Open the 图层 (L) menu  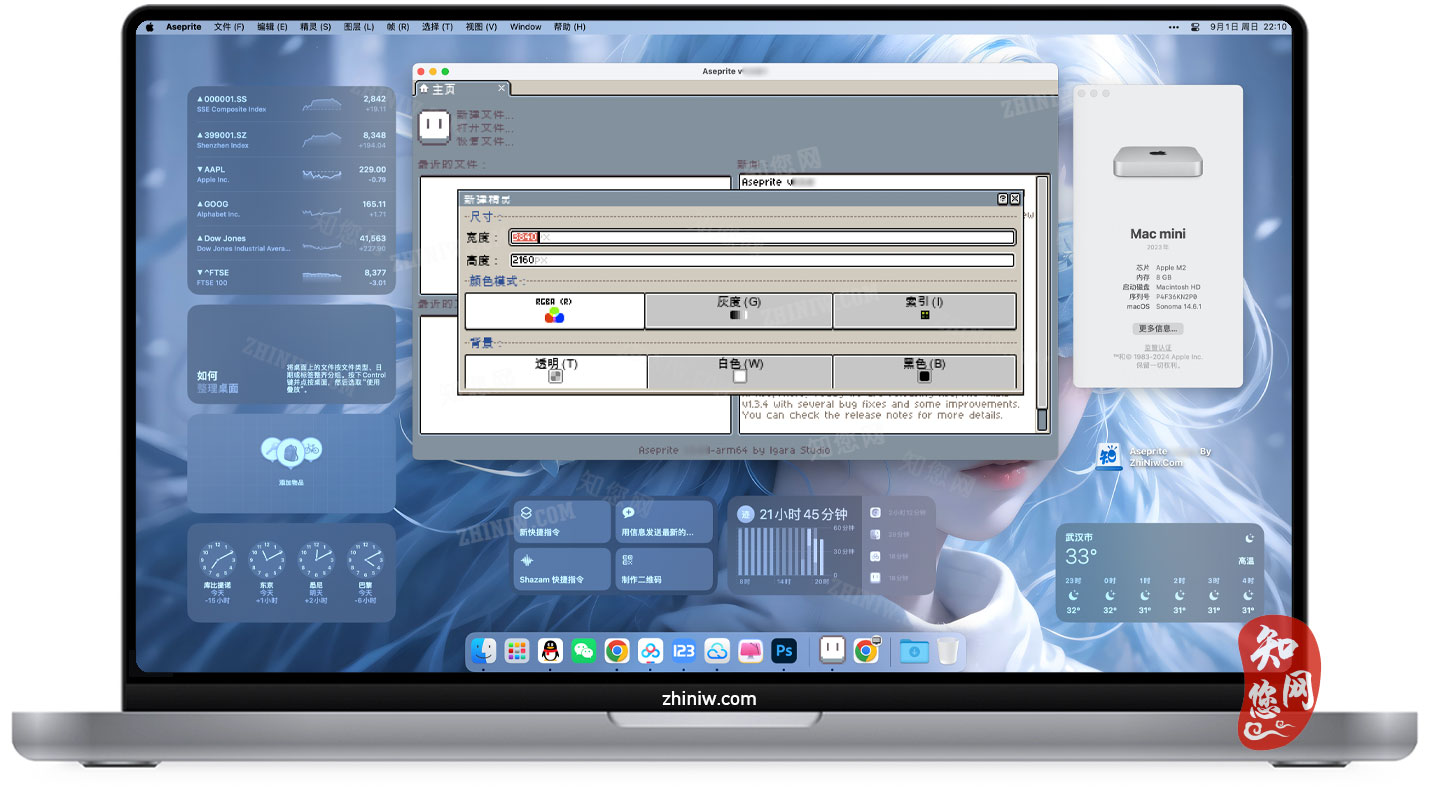(x=358, y=27)
